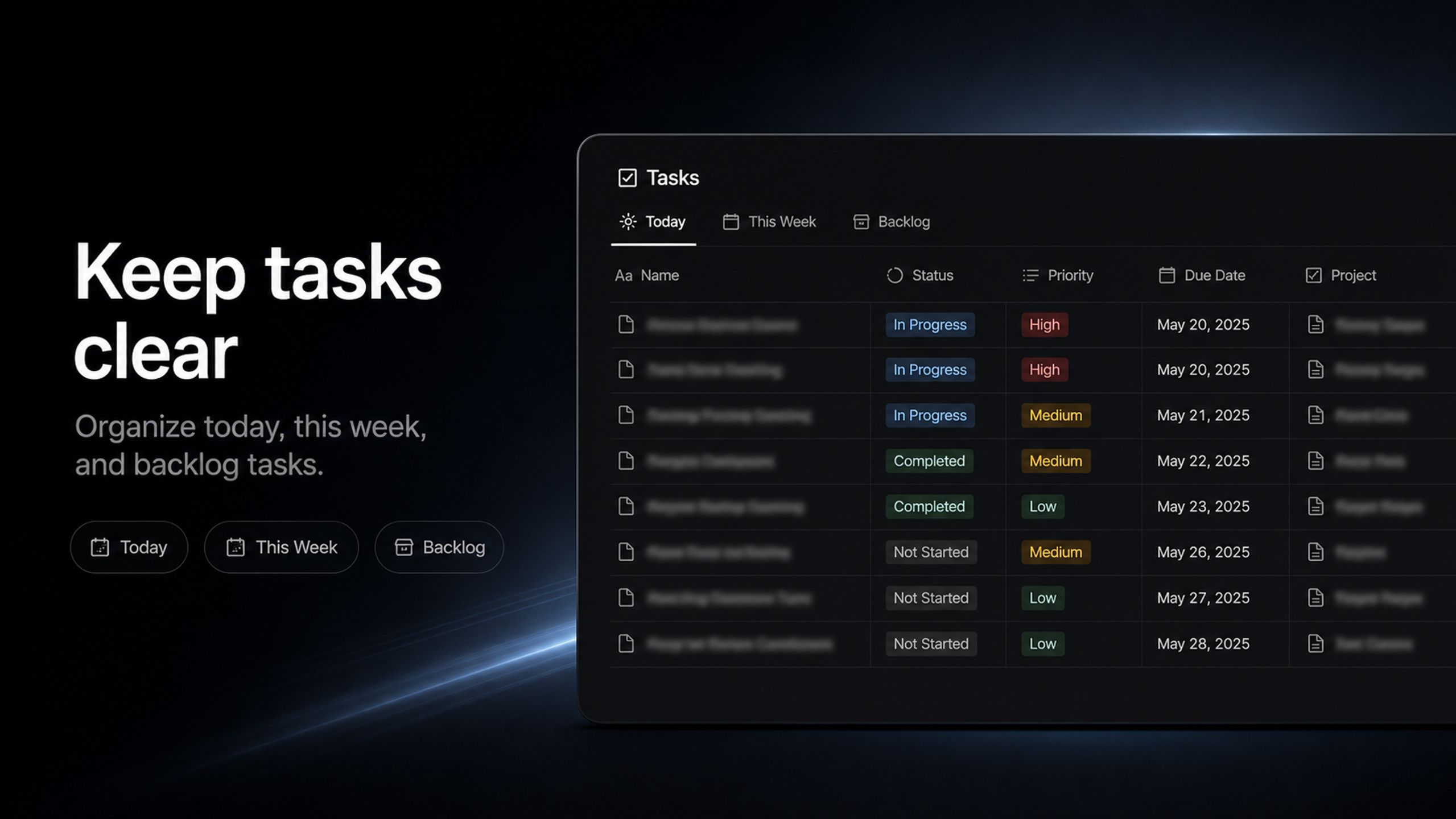The width and height of the screenshot is (1456, 819).
Task: Switch to the Today tab
Action: click(x=653, y=221)
